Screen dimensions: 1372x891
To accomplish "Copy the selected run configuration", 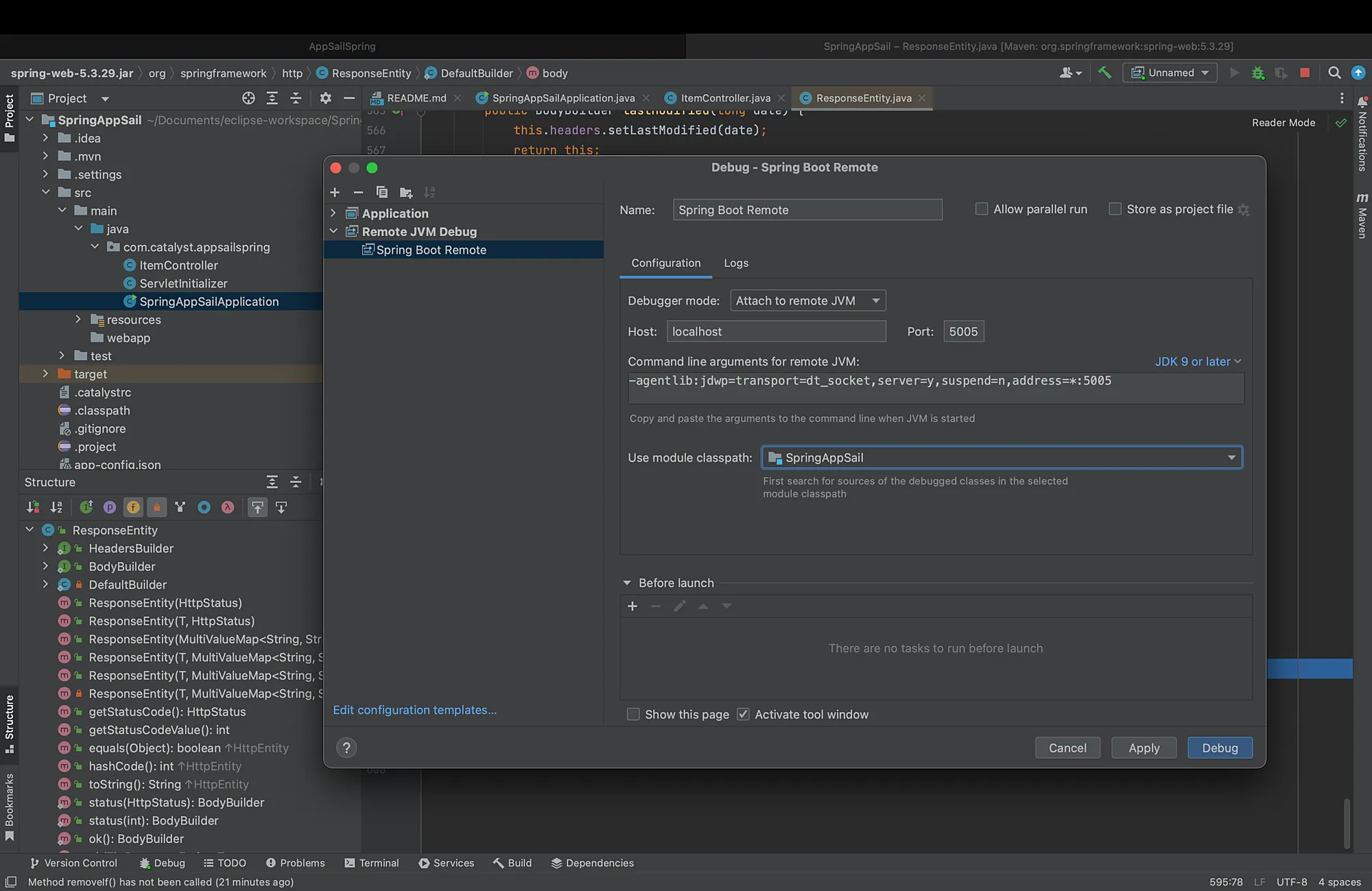I will 382,192.
